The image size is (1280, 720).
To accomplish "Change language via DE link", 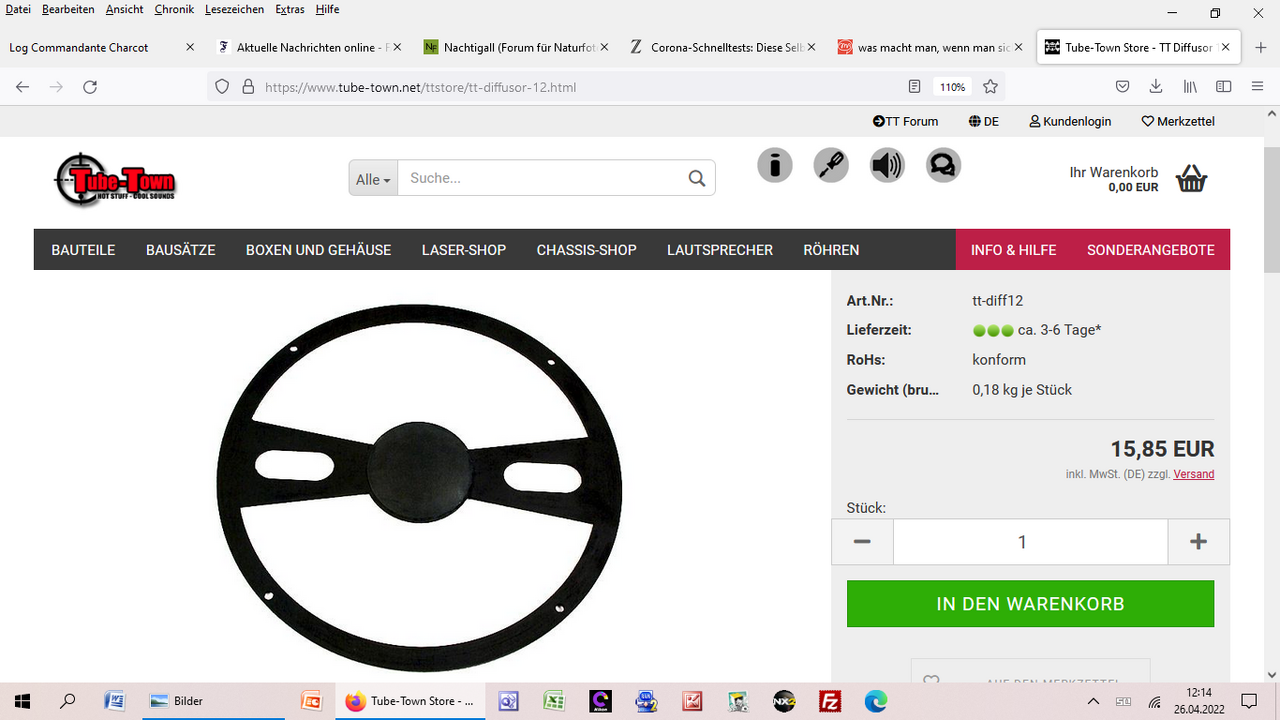I will [984, 121].
